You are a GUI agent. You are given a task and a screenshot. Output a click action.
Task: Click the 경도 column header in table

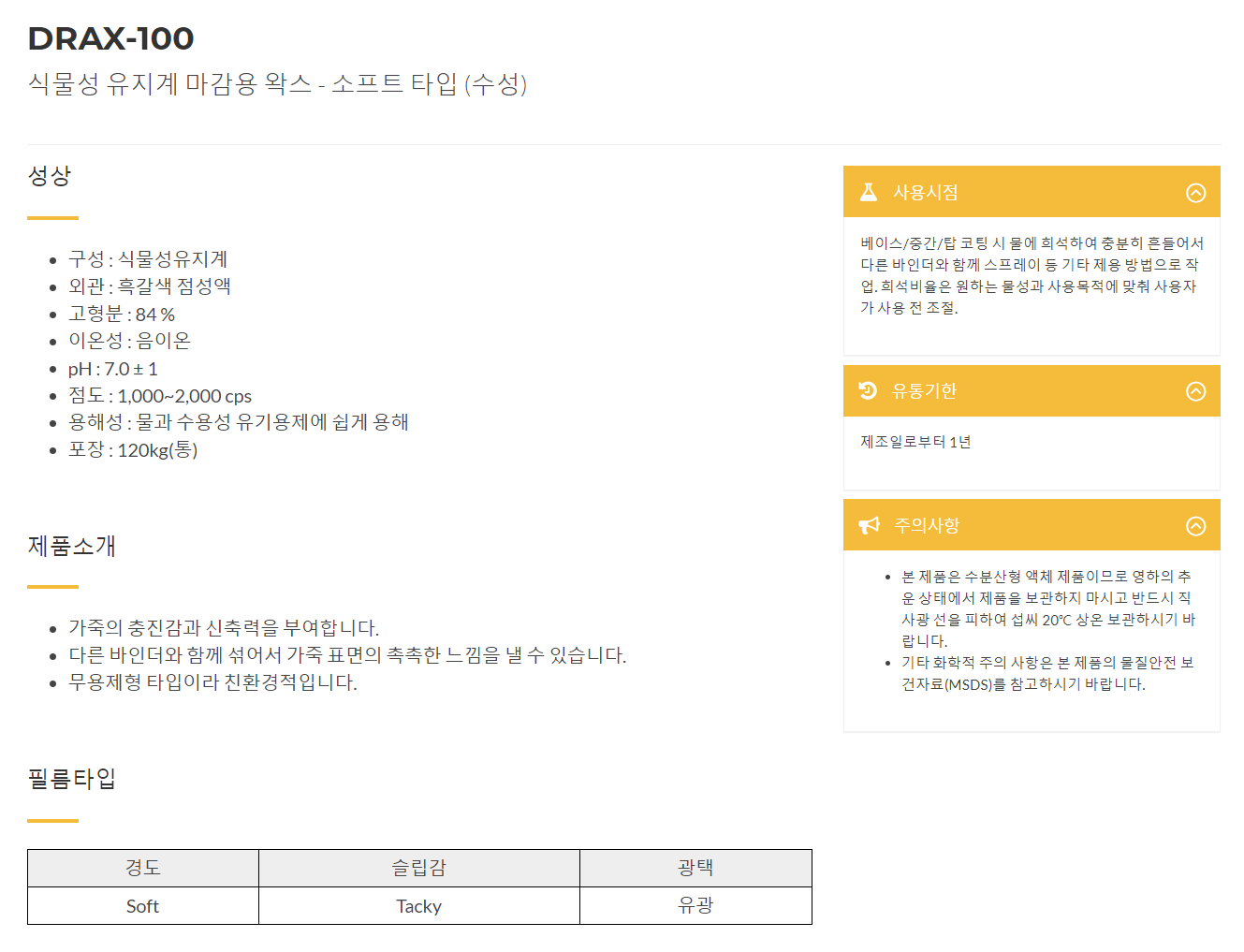click(143, 868)
